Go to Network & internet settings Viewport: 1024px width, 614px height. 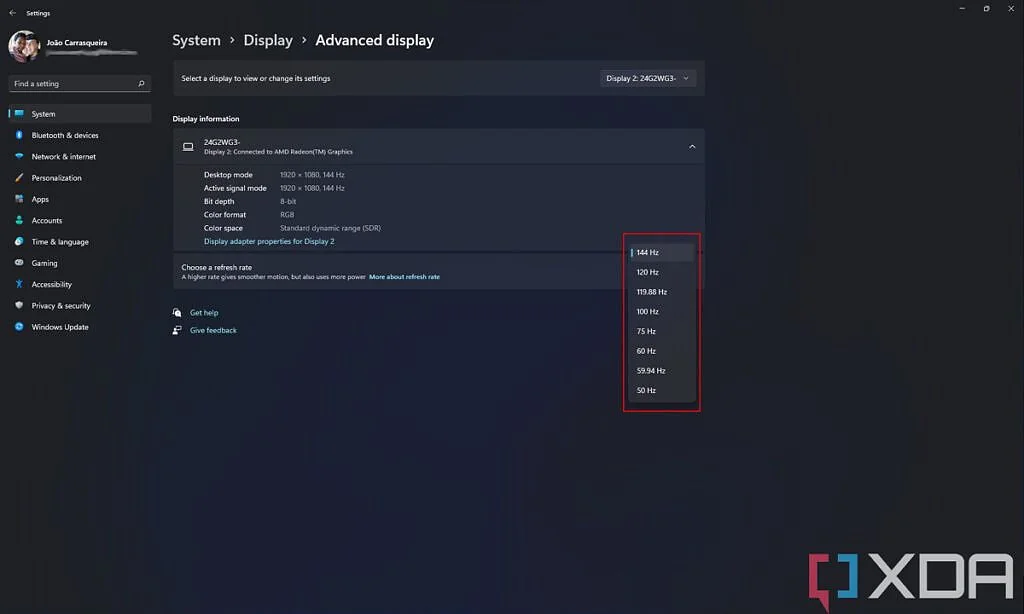pos(63,157)
